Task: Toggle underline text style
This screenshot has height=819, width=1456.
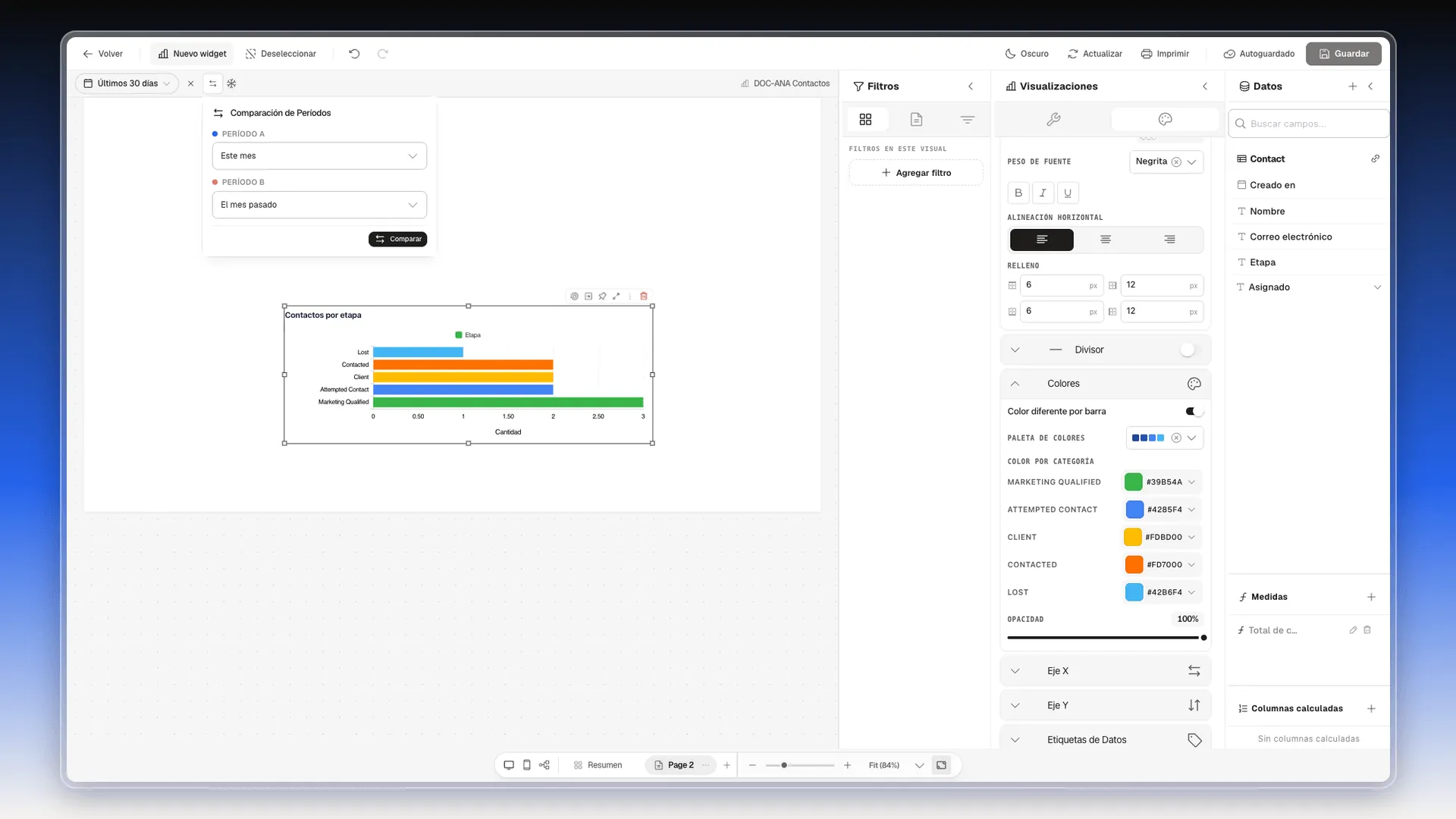Action: [x=1068, y=193]
